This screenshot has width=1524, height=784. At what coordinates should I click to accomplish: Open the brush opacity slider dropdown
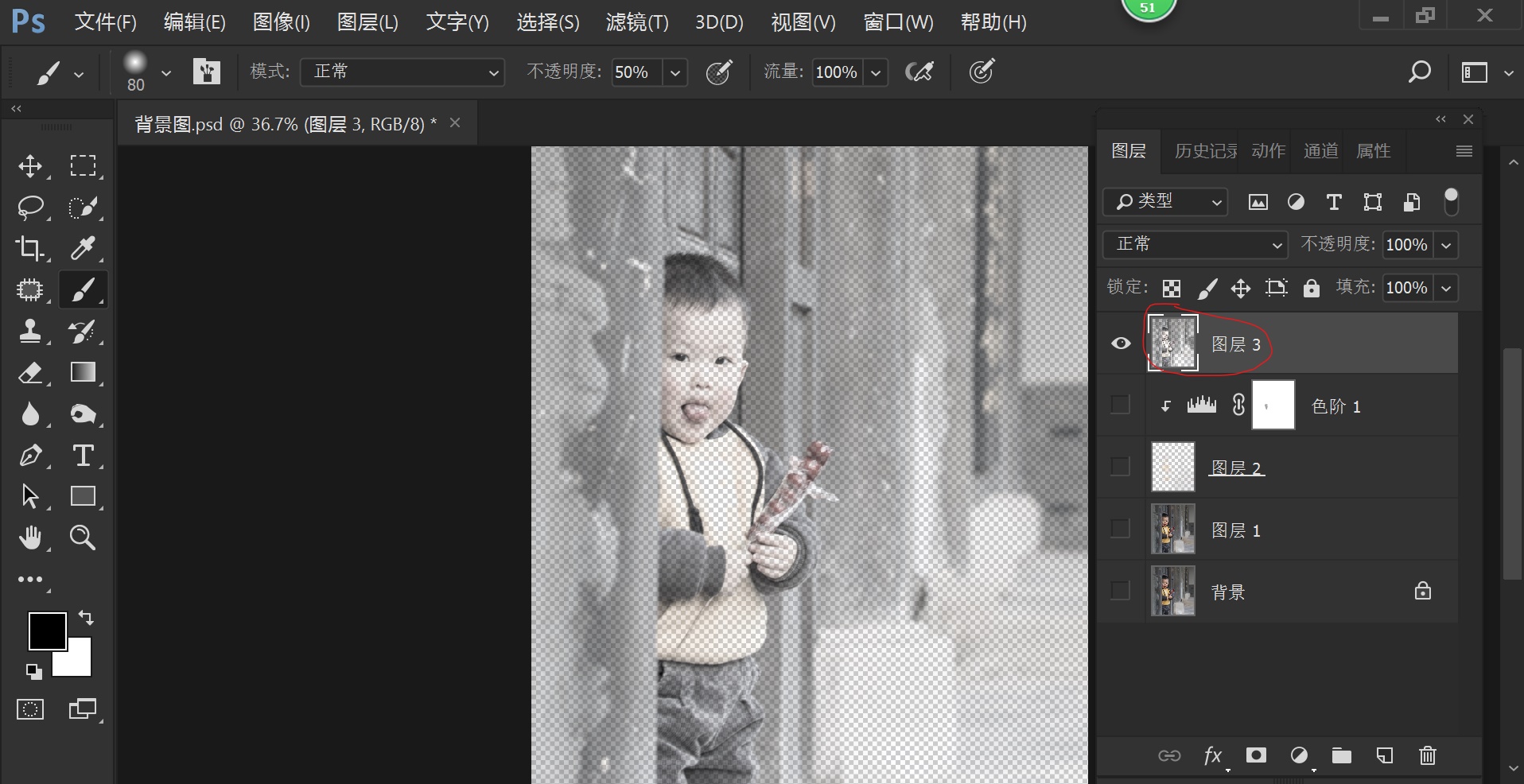click(675, 73)
